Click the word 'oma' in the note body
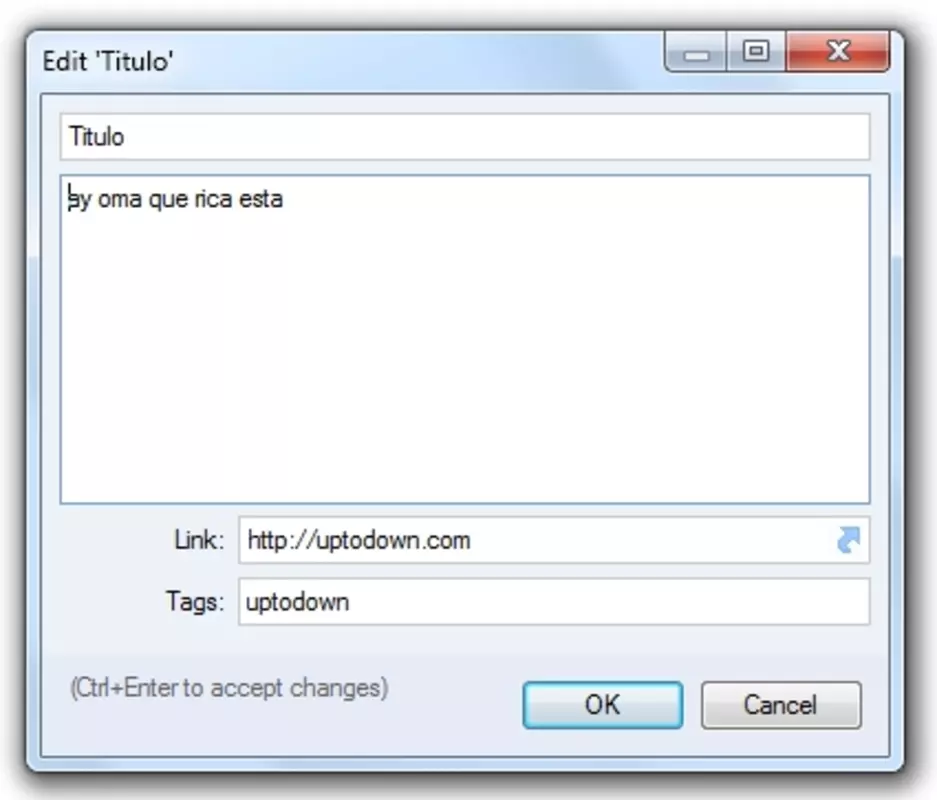This screenshot has width=937, height=800. [120, 199]
